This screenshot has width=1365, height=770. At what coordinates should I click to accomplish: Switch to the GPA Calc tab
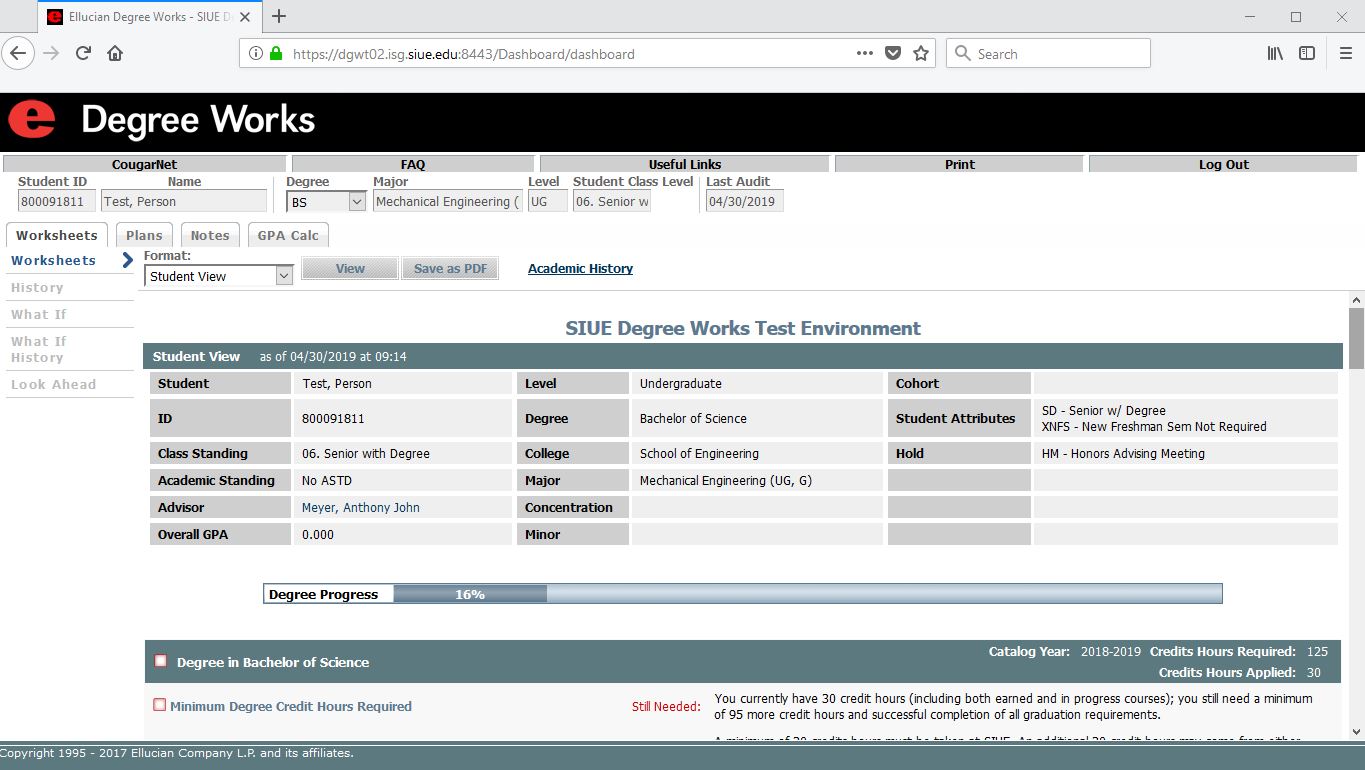[x=288, y=236]
